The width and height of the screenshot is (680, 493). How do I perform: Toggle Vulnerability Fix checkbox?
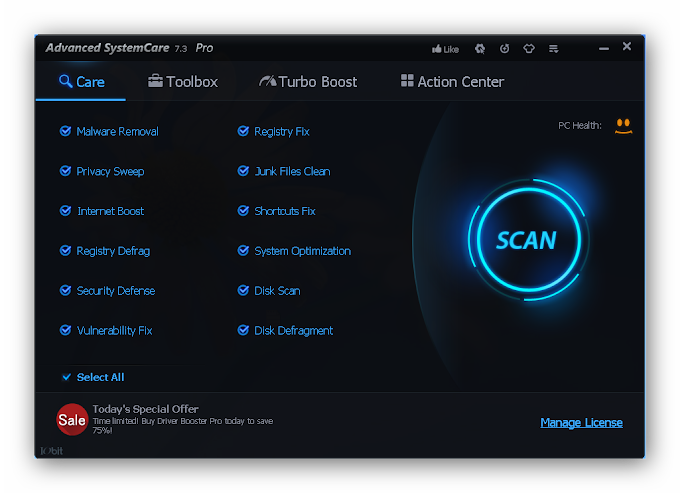pyautogui.click(x=65, y=330)
